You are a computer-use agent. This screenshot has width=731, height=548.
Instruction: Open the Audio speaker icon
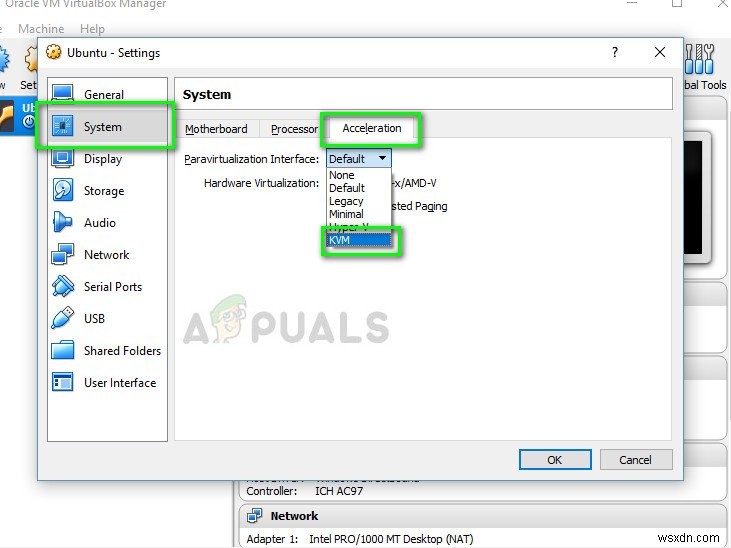tap(62, 222)
